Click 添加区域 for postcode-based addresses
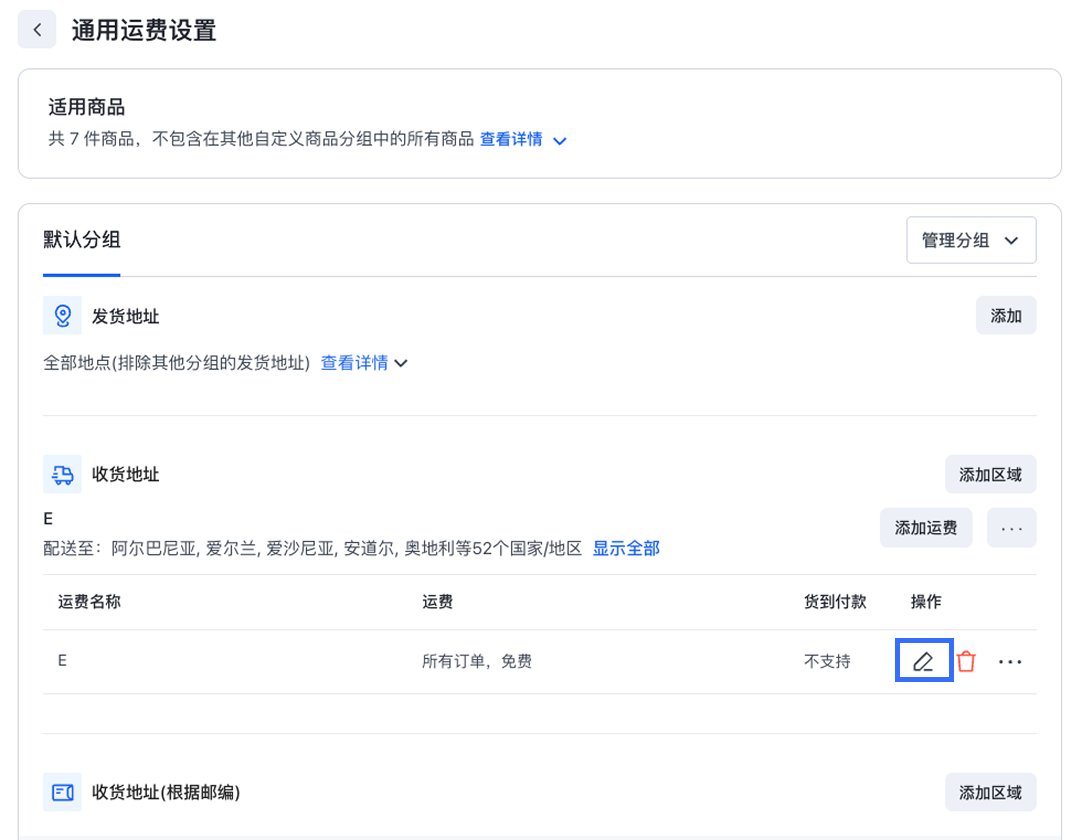Screen dimensions: 1082x840 (x=990, y=792)
